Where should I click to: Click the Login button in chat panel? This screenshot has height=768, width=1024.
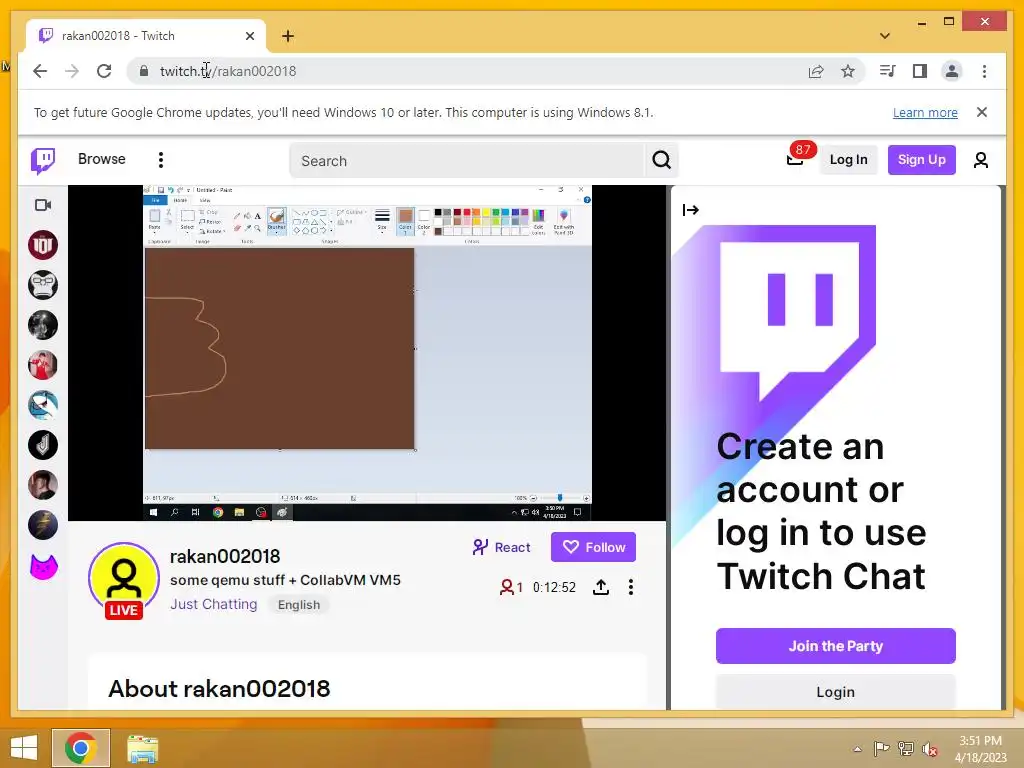tap(835, 692)
